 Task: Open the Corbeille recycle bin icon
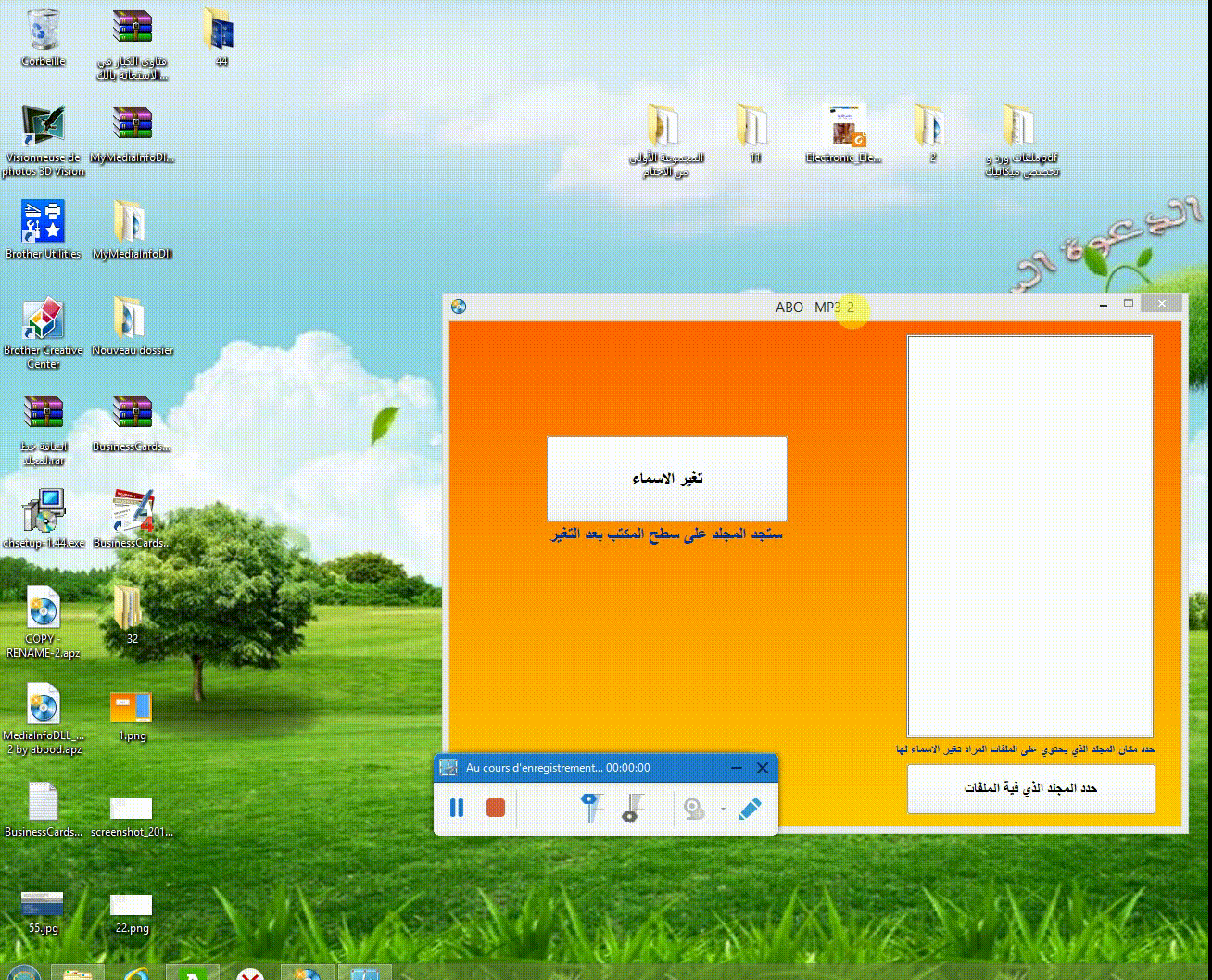[x=43, y=32]
